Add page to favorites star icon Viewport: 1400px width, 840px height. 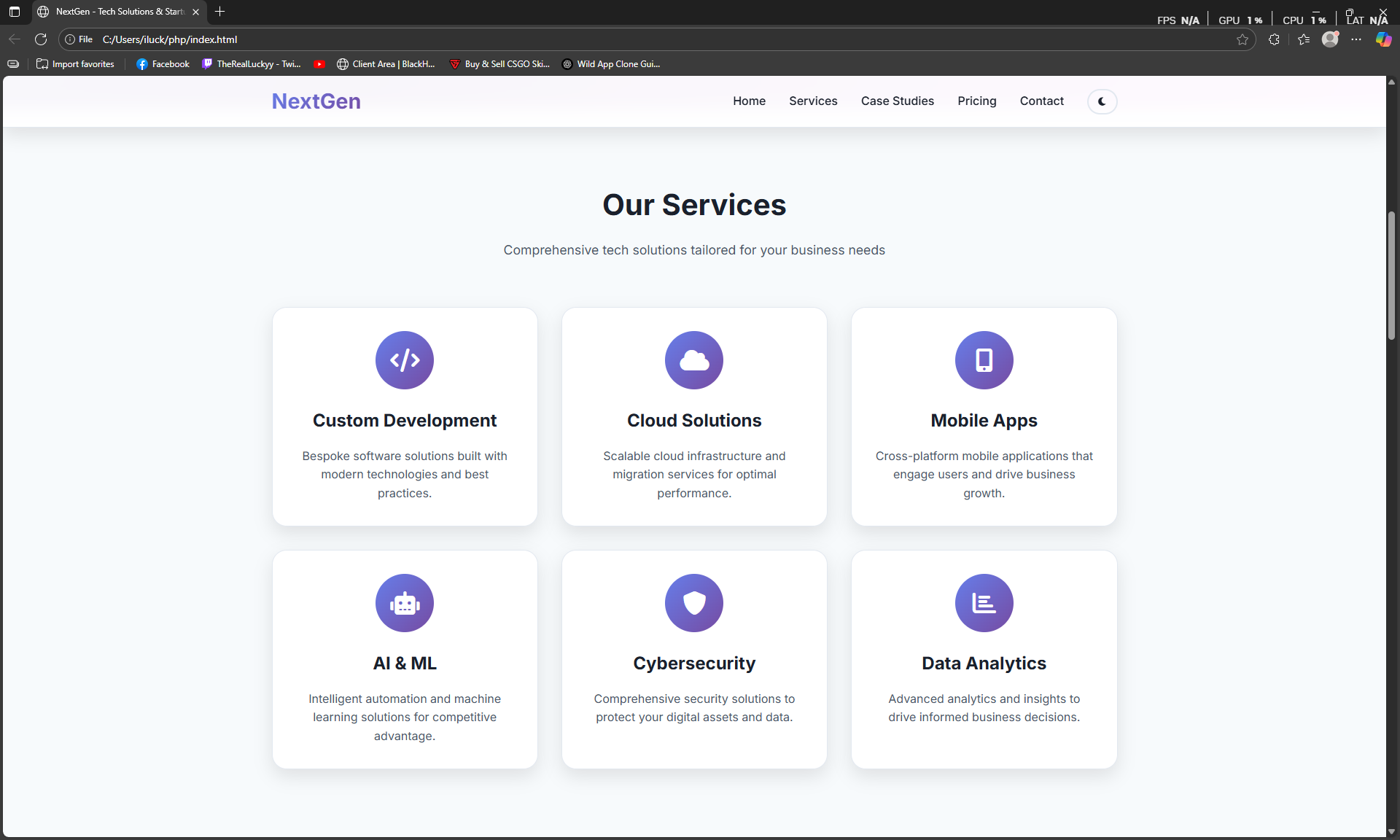coord(1242,39)
